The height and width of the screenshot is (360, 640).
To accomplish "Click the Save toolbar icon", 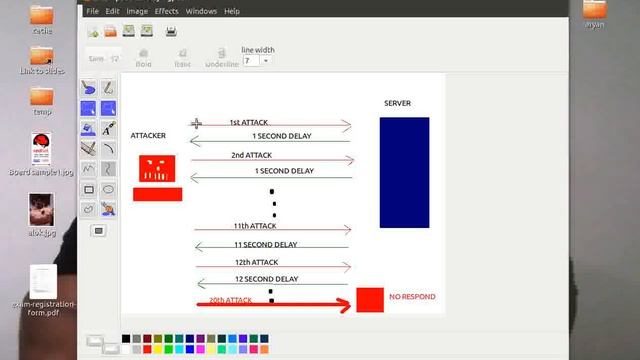I will [x=129, y=31].
